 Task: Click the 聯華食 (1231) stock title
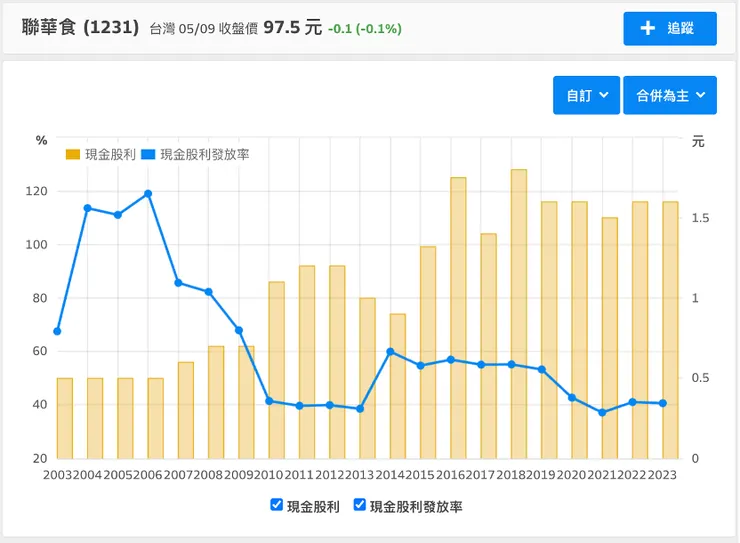(x=80, y=27)
